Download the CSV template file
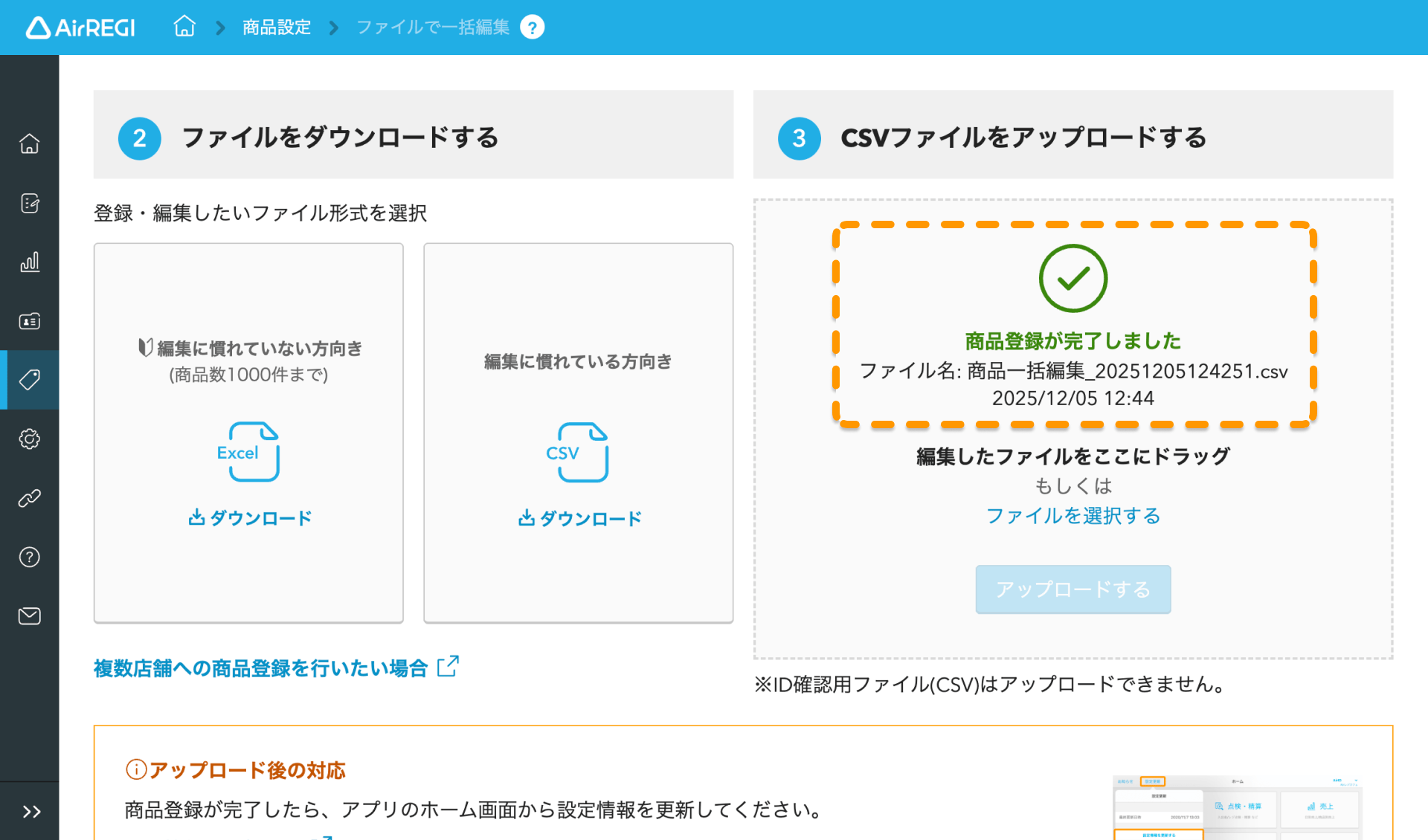The height and width of the screenshot is (840, 1428). tap(578, 518)
